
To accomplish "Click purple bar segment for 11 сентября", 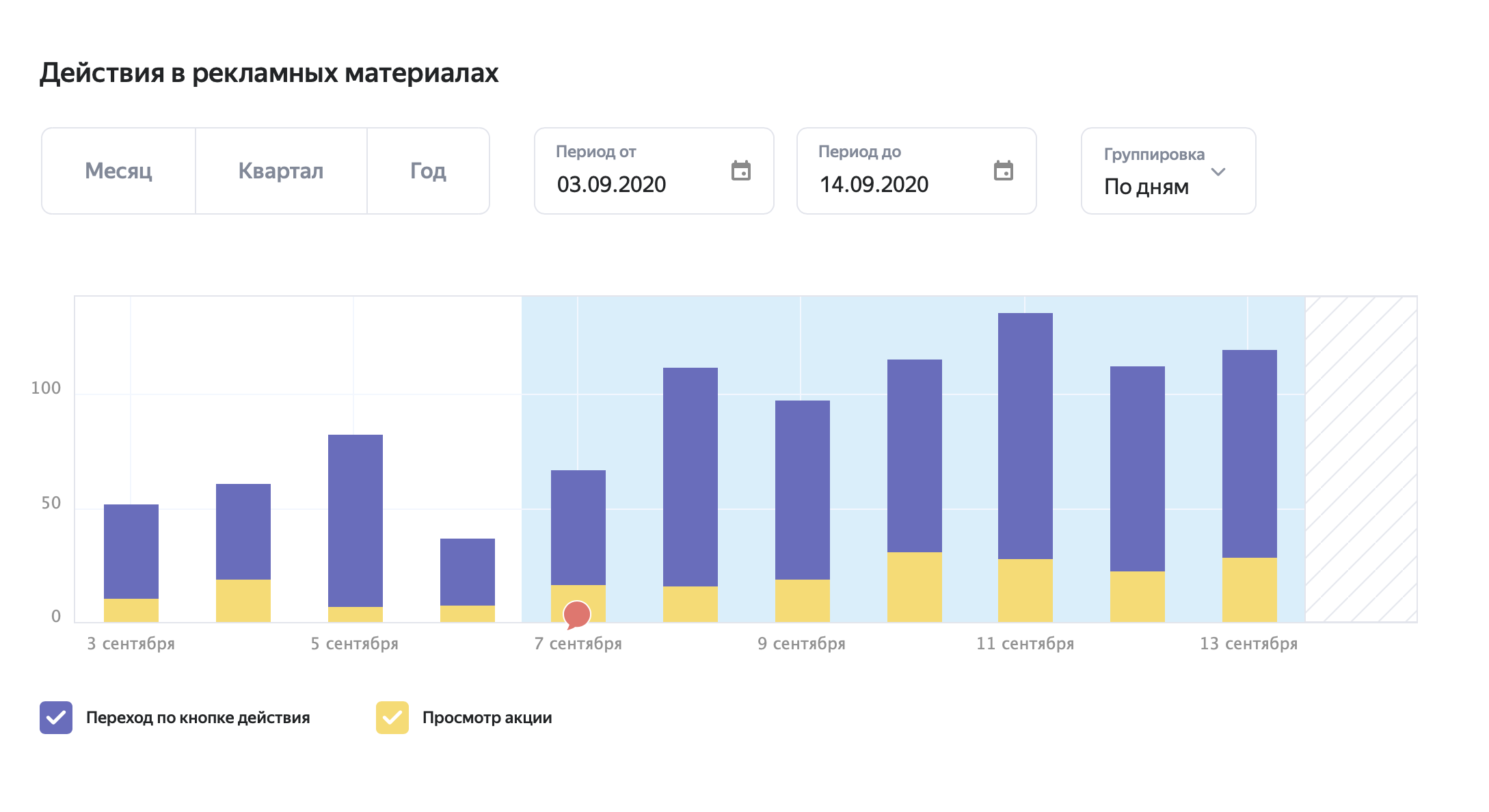I will pyautogui.click(x=1025, y=436).
